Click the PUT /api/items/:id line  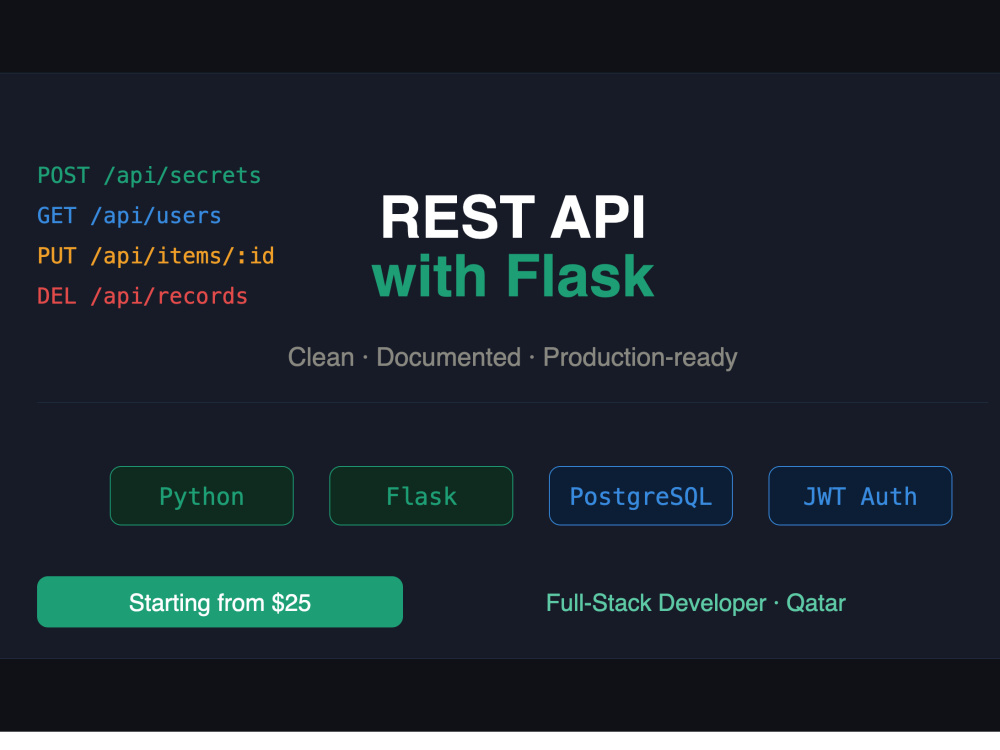pyautogui.click(x=156, y=256)
